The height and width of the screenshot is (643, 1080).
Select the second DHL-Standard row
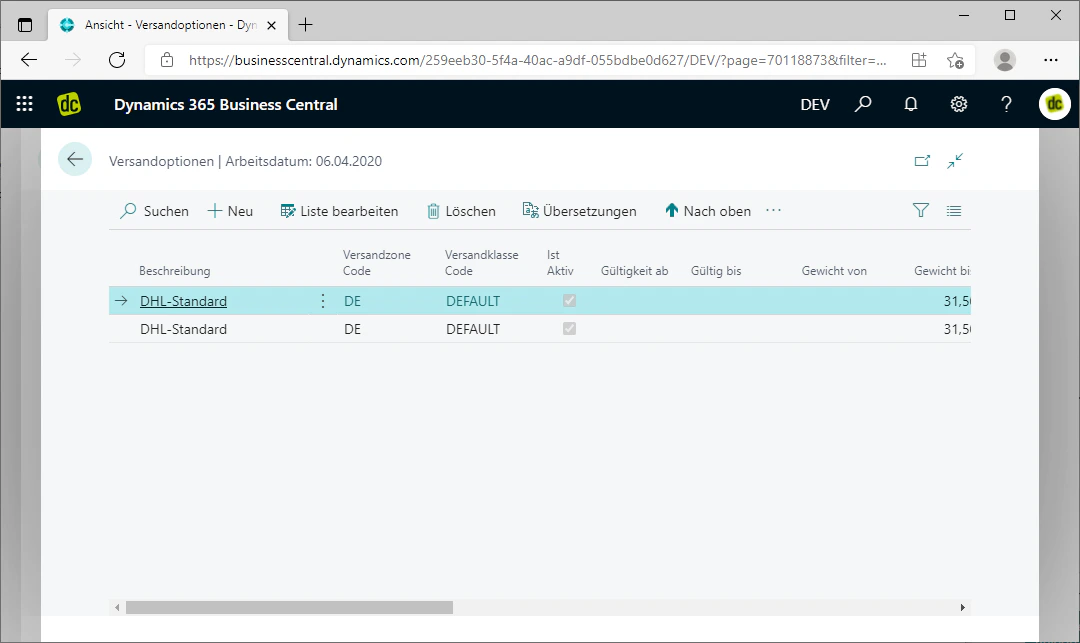[x=539, y=329]
